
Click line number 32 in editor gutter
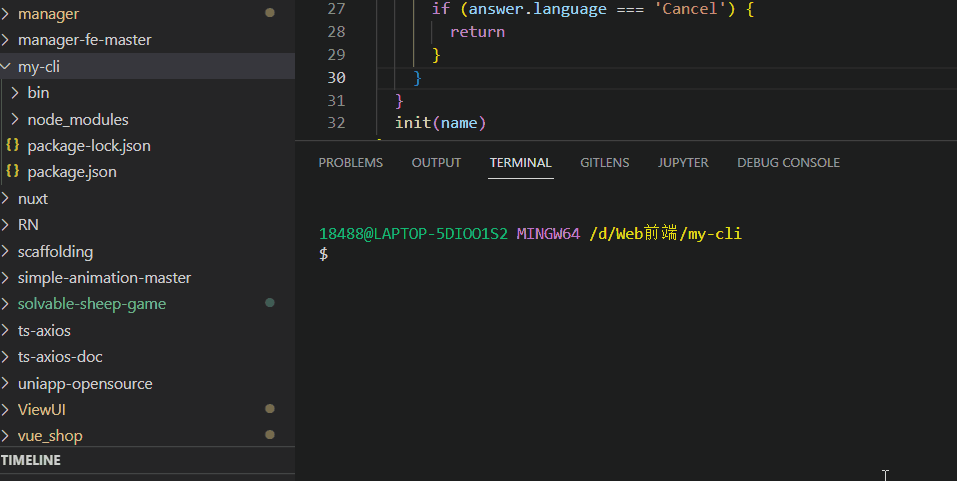[x=336, y=123]
